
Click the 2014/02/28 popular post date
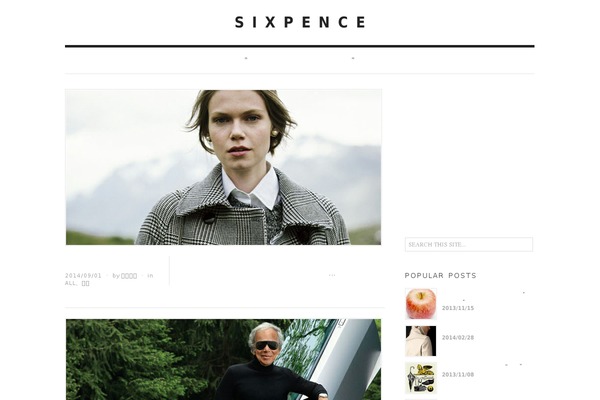coord(458,338)
